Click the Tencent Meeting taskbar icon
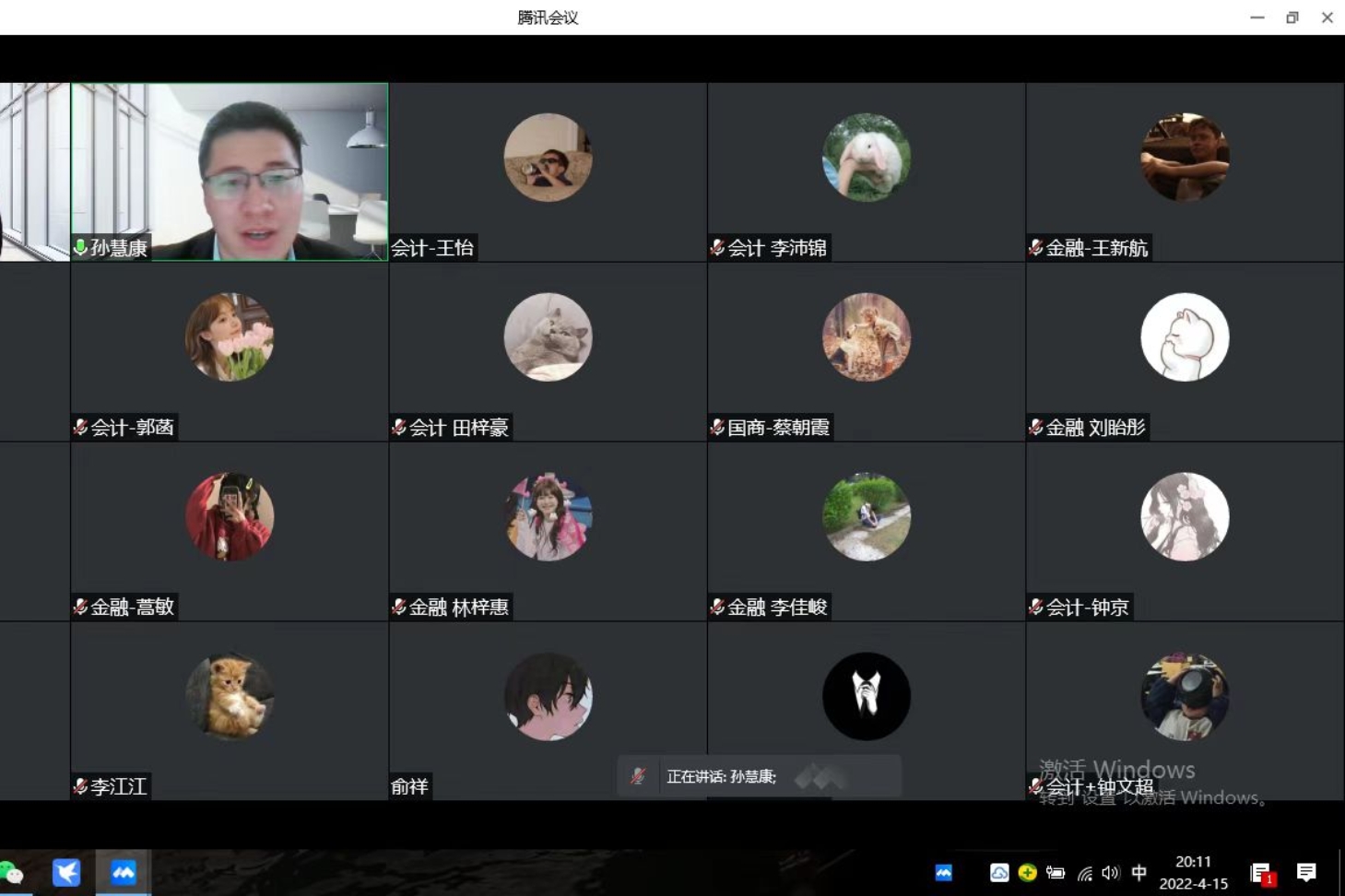This screenshot has height=896, width=1345. [124, 872]
